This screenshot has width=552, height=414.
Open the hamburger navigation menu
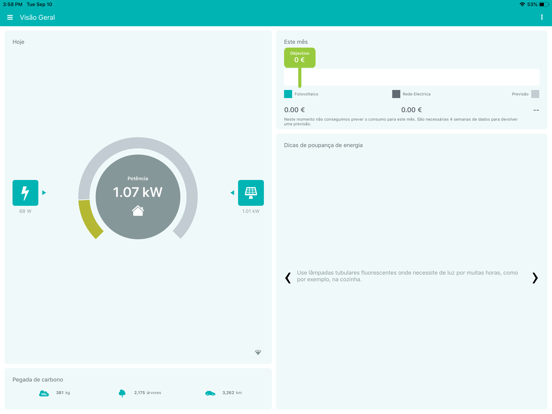click(x=10, y=18)
